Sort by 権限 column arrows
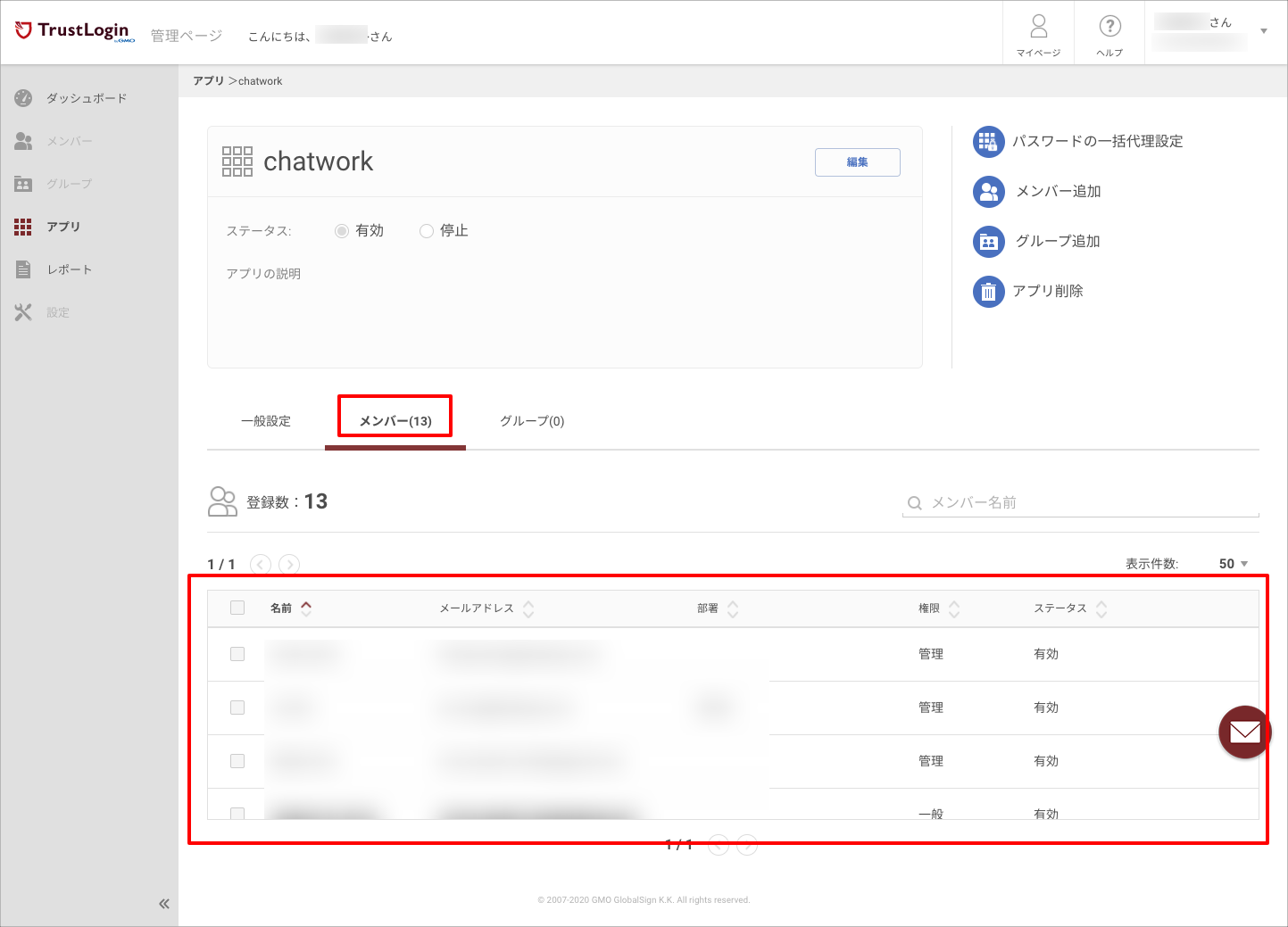This screenshot has height=927, width=1288. [954, 608]
